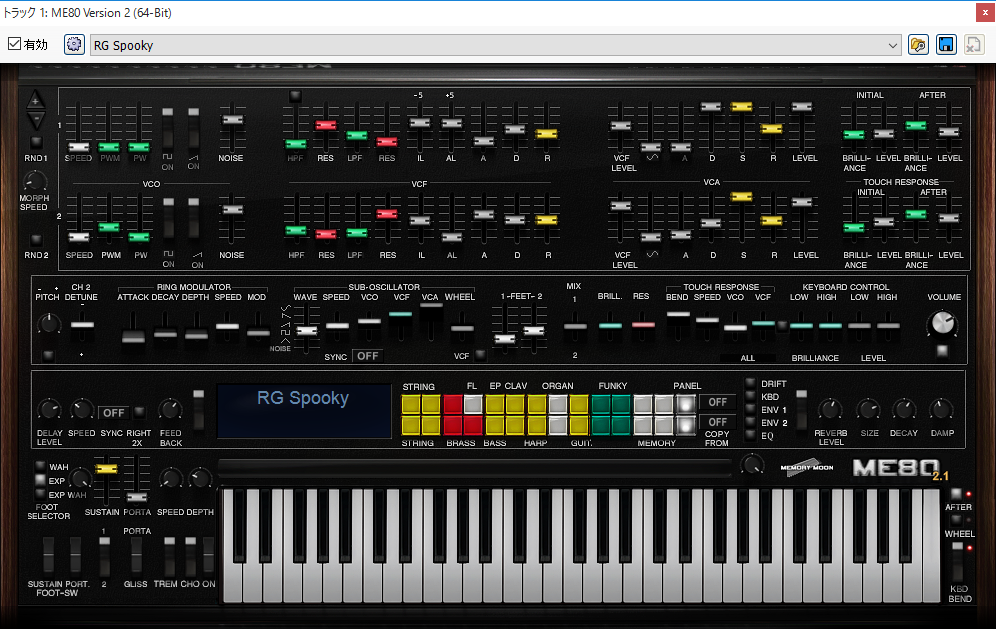The width and height of the screenshot is (996, 629).
Task: Click the upper lit button under PANEL
Action: click(x=685, y=404)
